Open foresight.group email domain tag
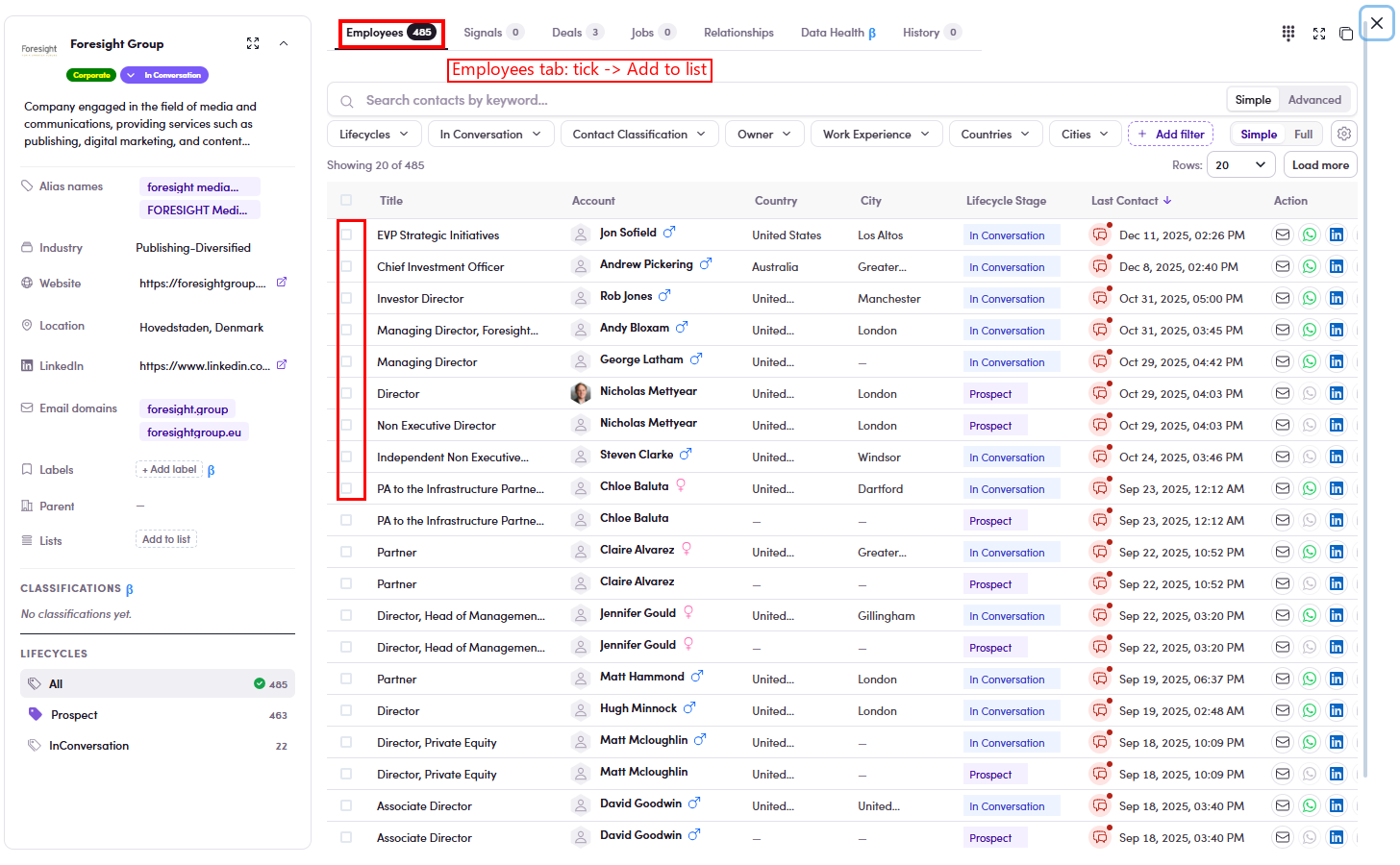The image size is (1400, 865). (187, 409)
